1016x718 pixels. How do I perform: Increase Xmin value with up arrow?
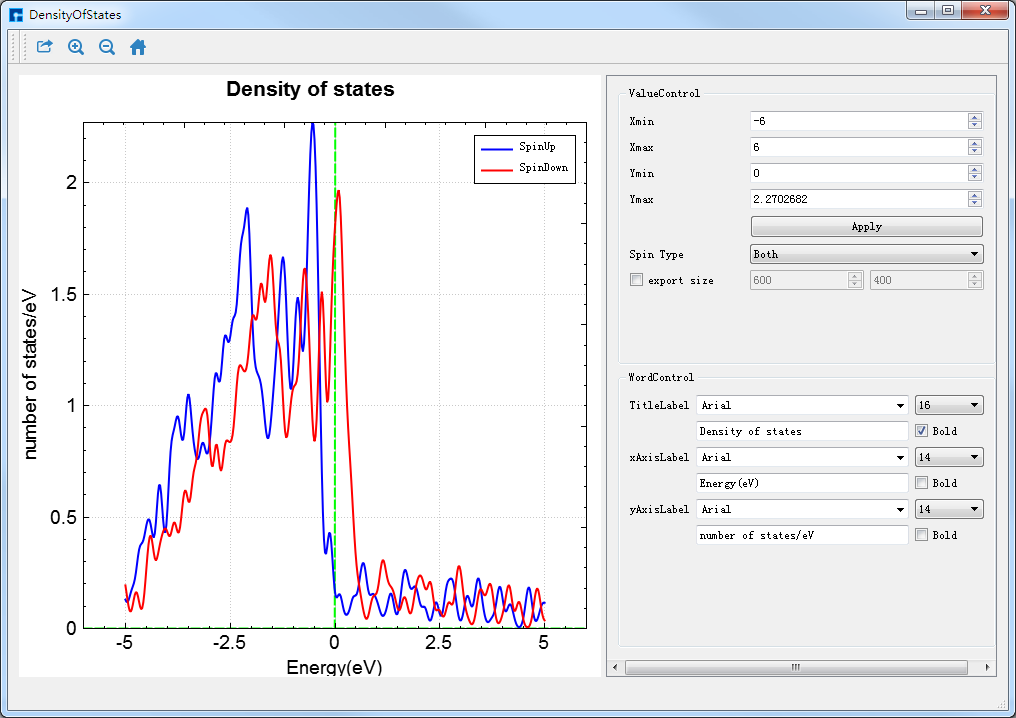pos(974,117)
